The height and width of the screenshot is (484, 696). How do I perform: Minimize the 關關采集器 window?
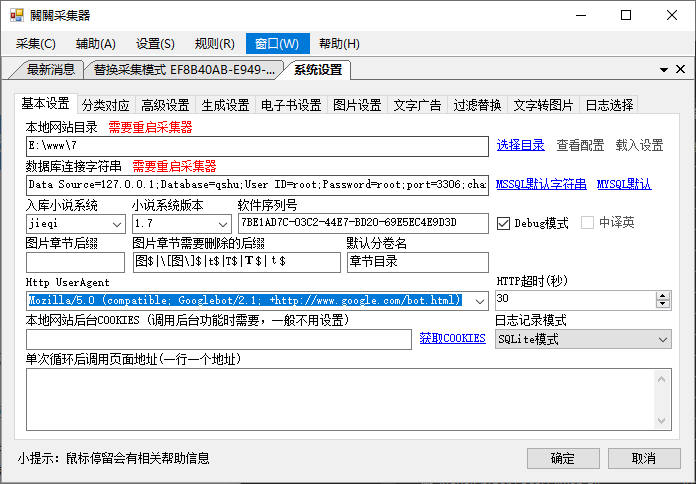pyautogui.click(x=581, y=16)
